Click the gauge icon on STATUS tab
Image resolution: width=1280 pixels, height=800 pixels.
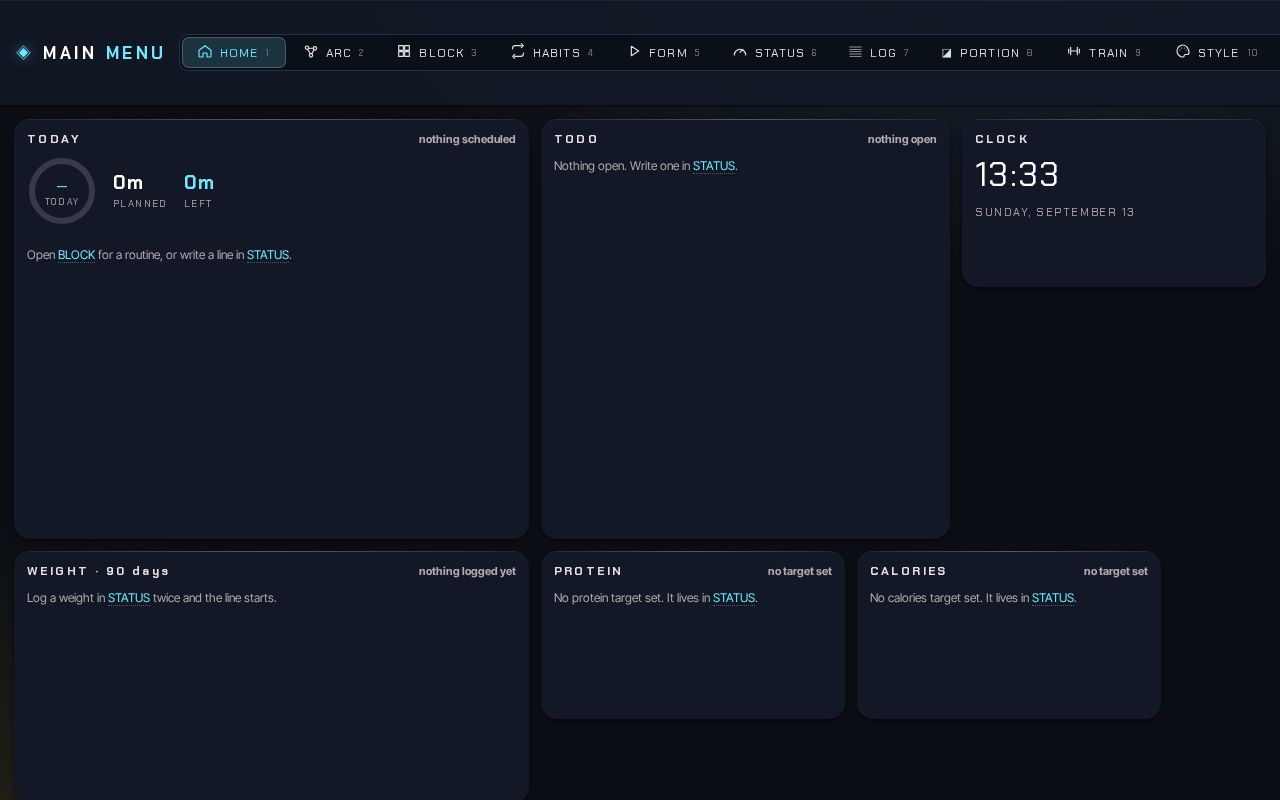point(740,52)
